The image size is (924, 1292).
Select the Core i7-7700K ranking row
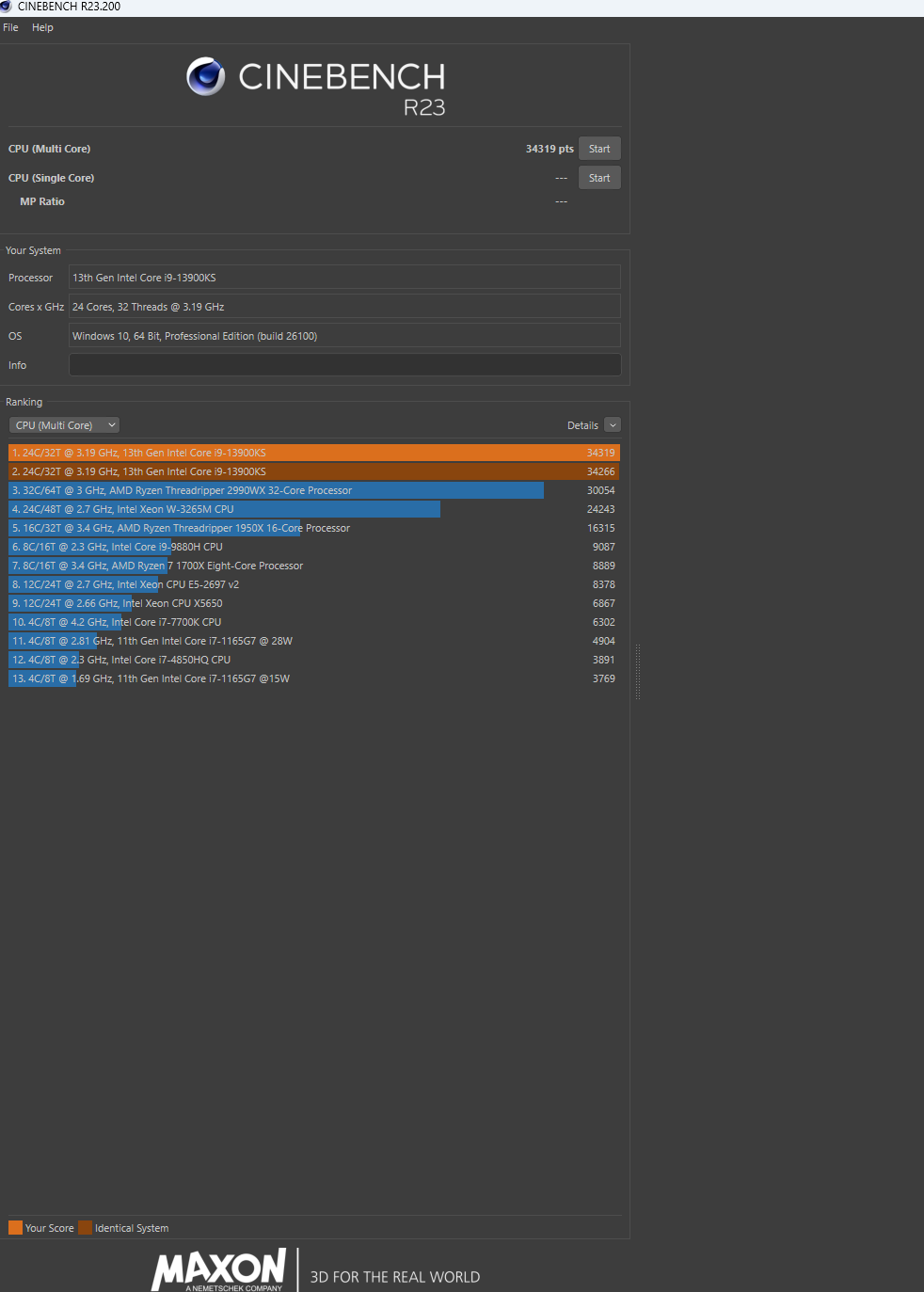pyautogui.click(x=313, y=622)
